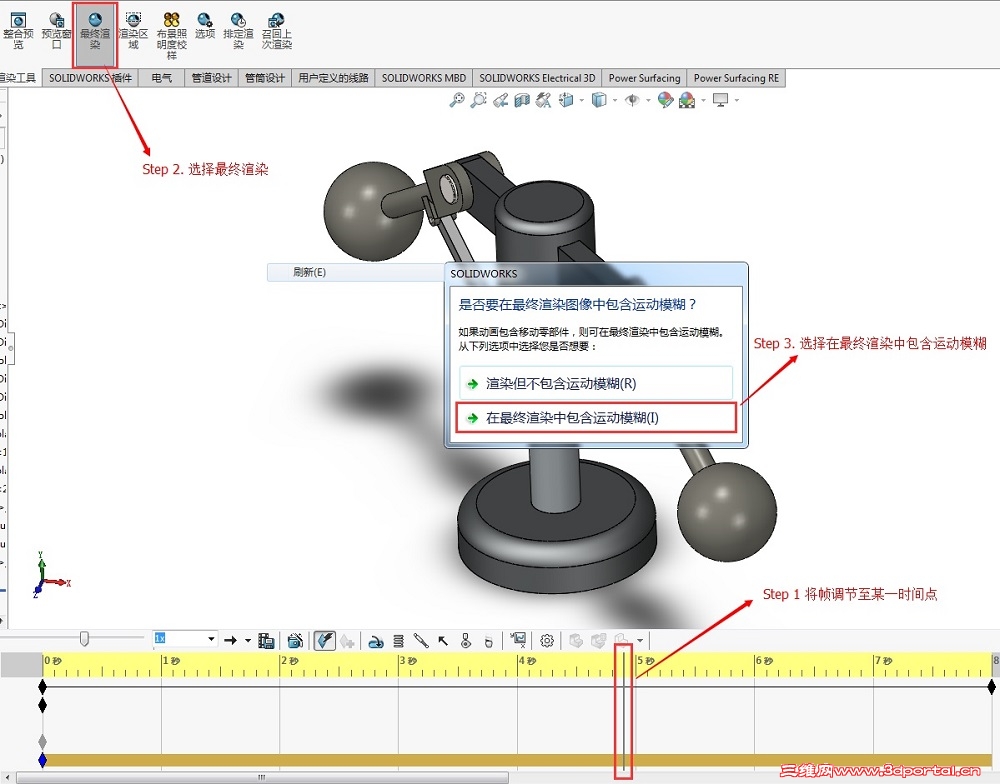Switch to 管筒设计 tab

pos(265,78)
